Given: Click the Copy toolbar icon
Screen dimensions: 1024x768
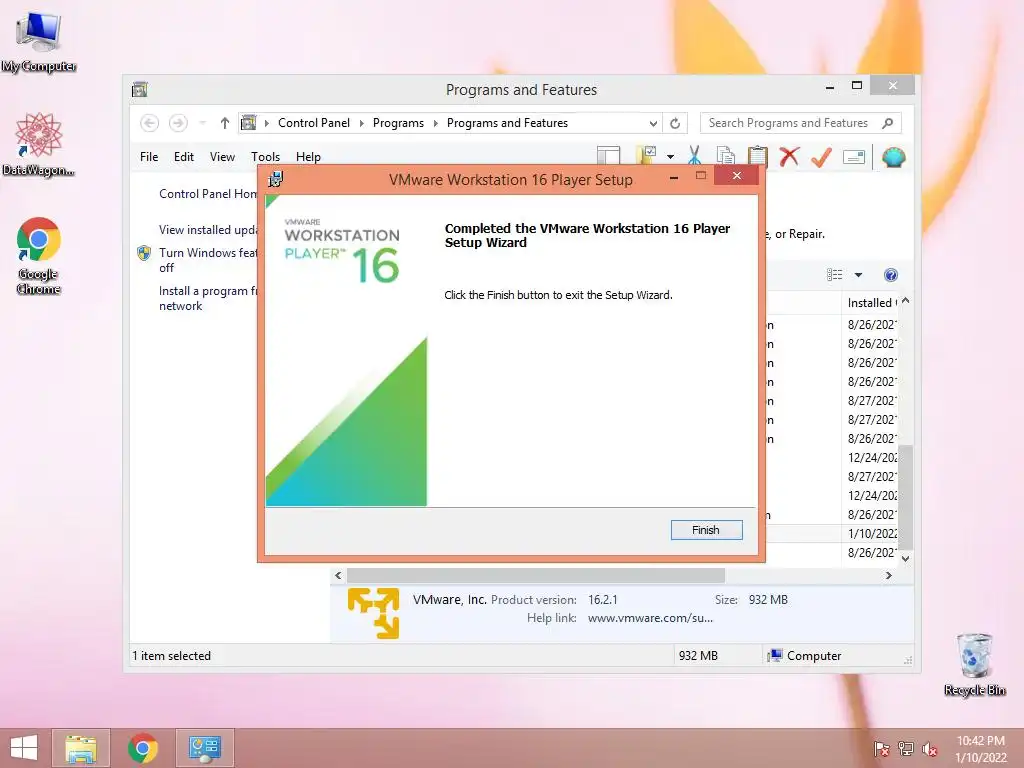Looking at the screenshot, I should pyautogui.click(x=726, y=156).
